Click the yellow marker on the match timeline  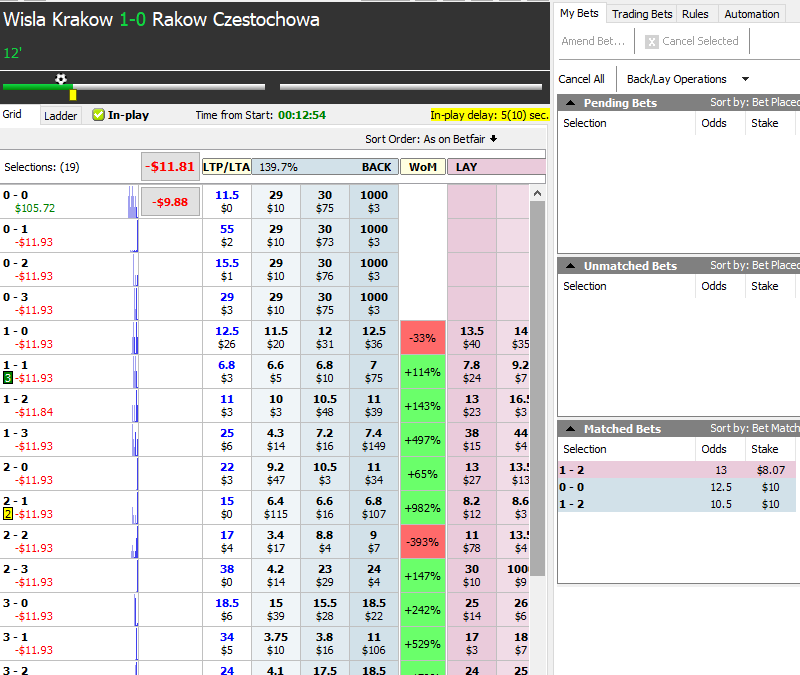73,95
